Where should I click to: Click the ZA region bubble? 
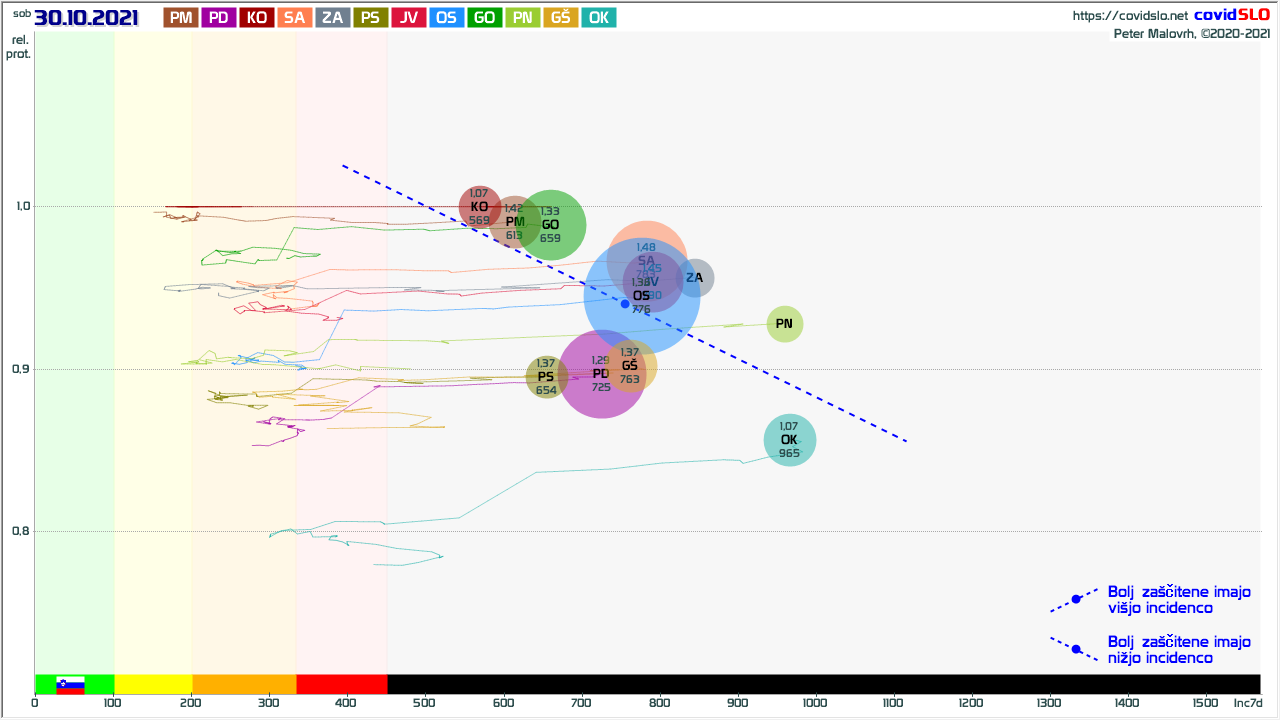click(x=695, y=278)
